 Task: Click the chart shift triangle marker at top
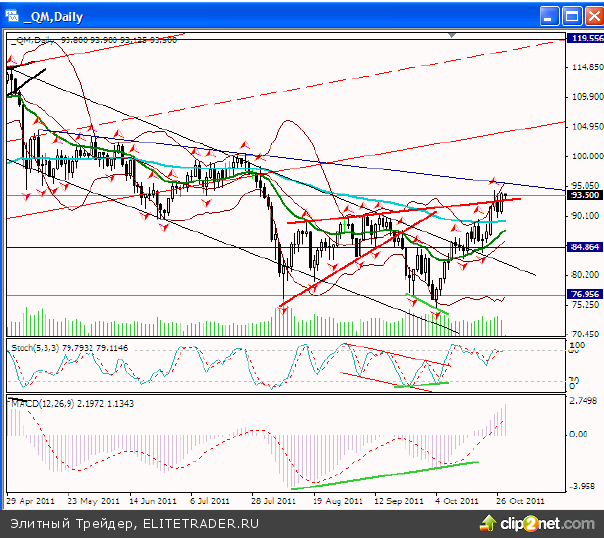coord(455,35)
